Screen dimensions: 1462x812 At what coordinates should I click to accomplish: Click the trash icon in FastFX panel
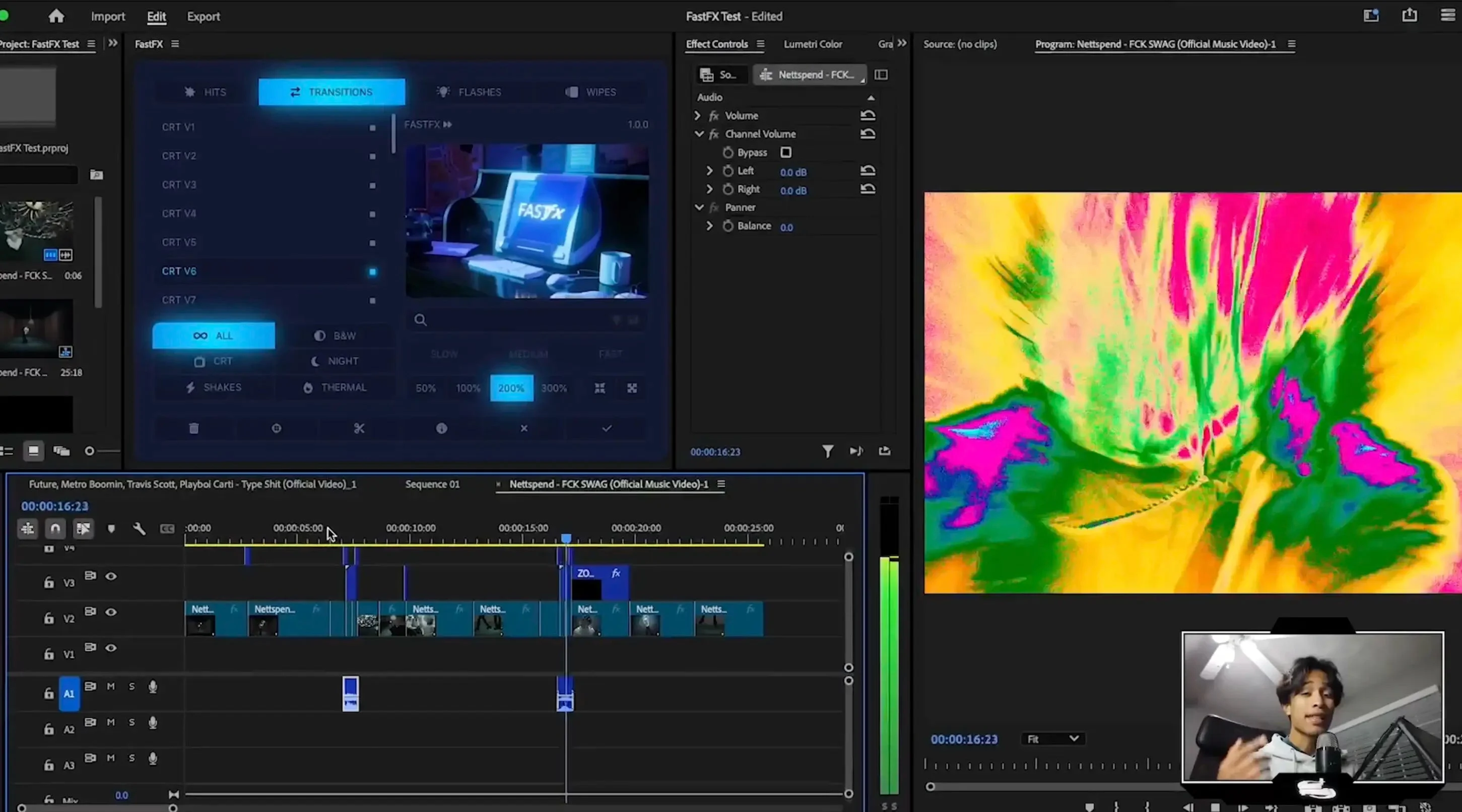[x=193, y=428]
